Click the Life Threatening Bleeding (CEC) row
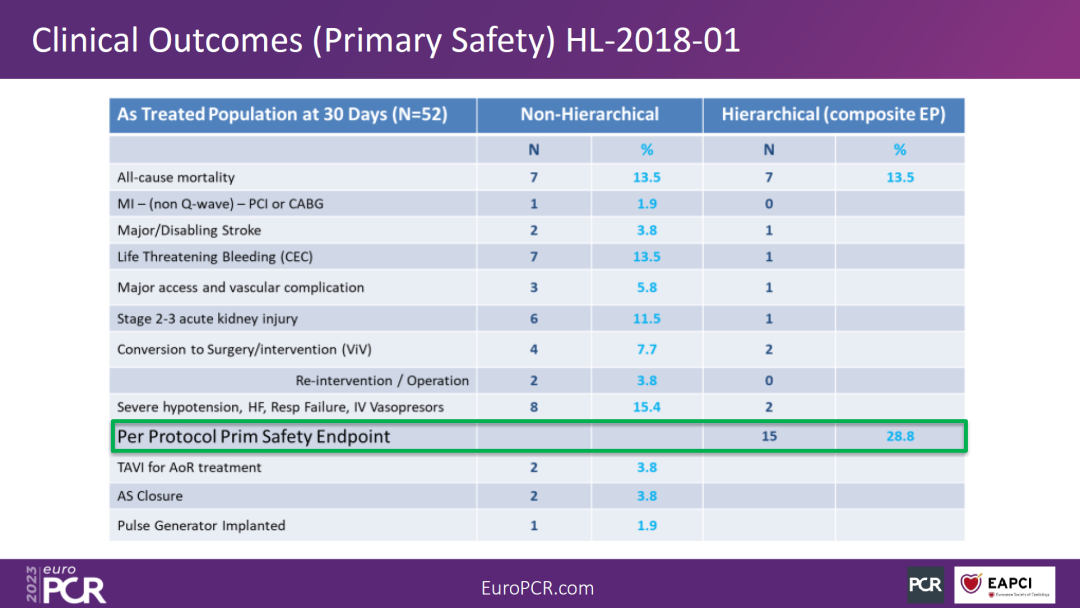This screenshot has height=608, width=1080. click(537, 257)
